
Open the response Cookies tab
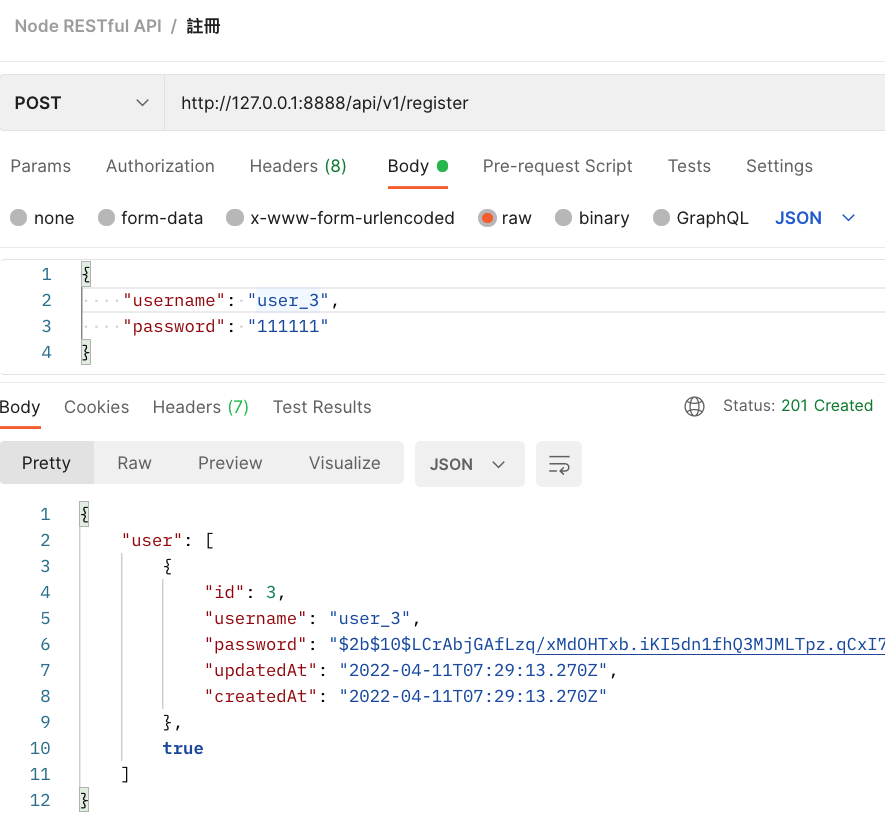(x=97, y=407)
